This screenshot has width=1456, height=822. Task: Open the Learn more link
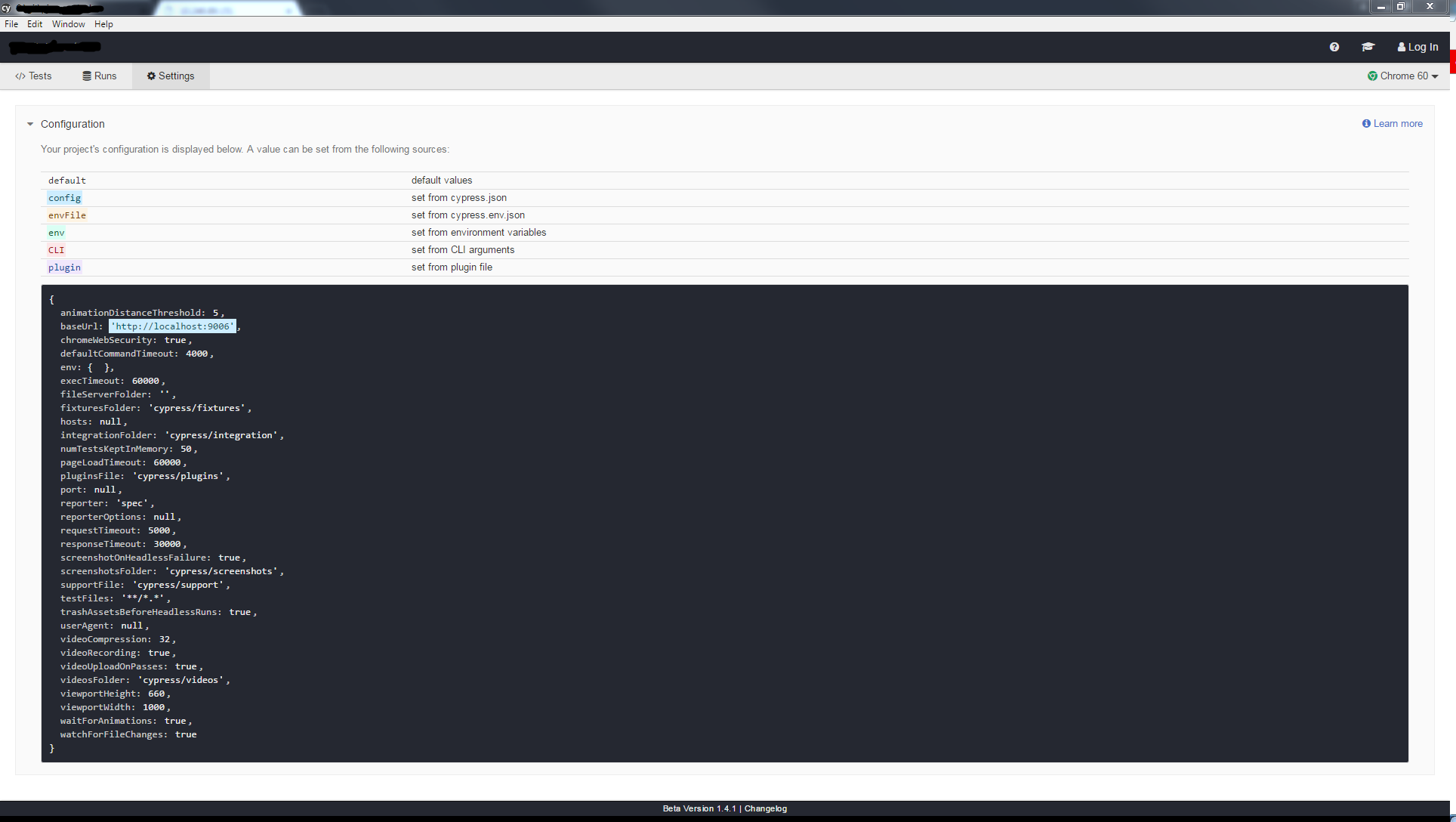point(1398,123)
